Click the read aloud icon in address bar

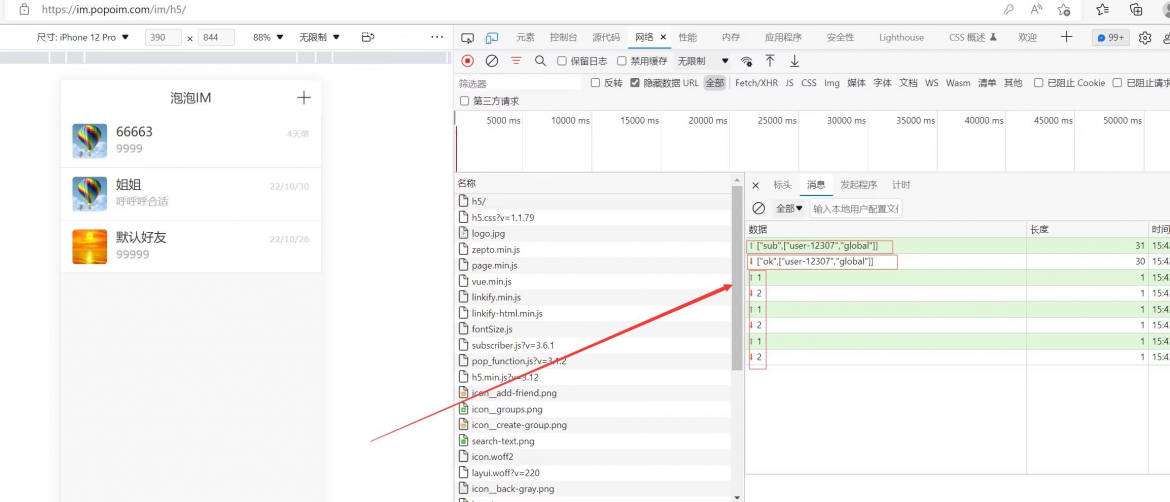tap(1036, 10)
